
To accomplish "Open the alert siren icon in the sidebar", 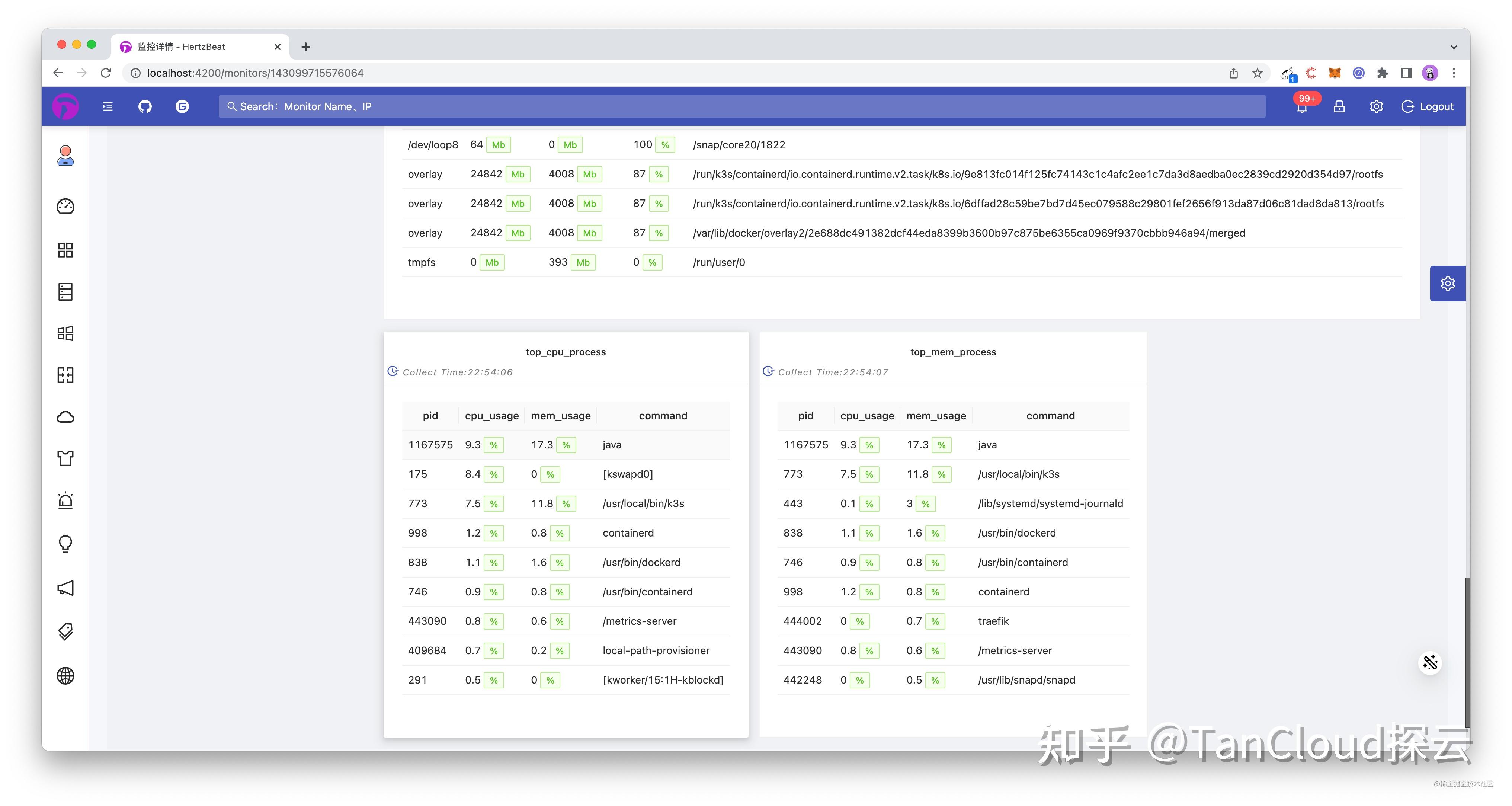I will [65, 500].
